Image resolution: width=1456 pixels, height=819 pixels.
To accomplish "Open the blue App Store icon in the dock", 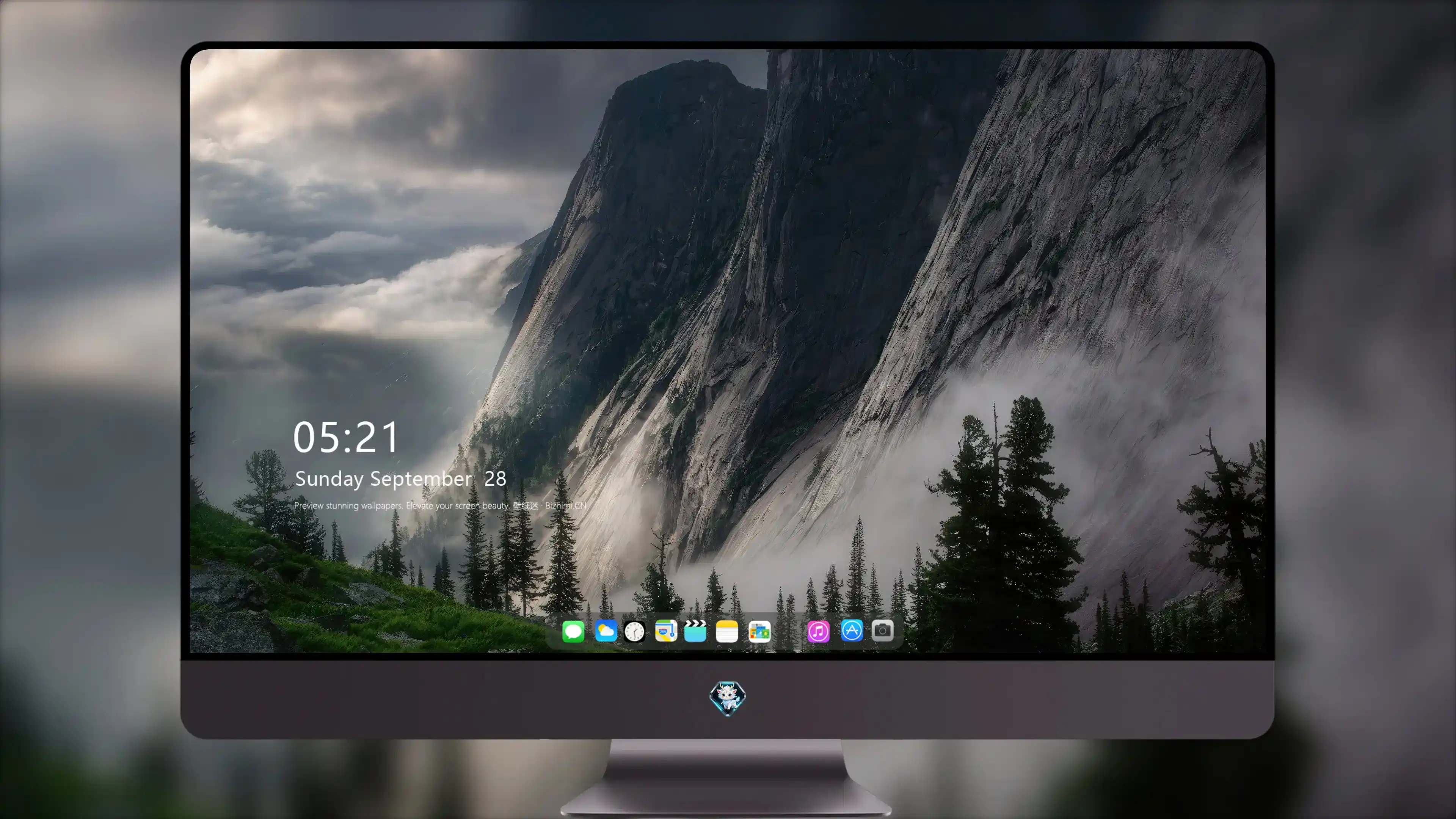I will click(x=852, y=630).
